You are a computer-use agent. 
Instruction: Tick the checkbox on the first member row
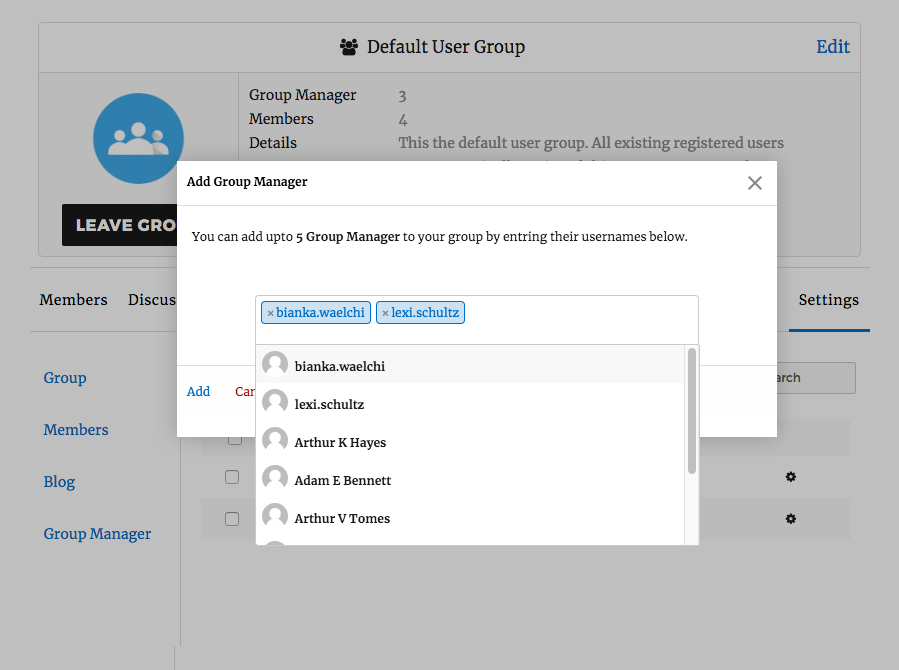pos(232,437)
